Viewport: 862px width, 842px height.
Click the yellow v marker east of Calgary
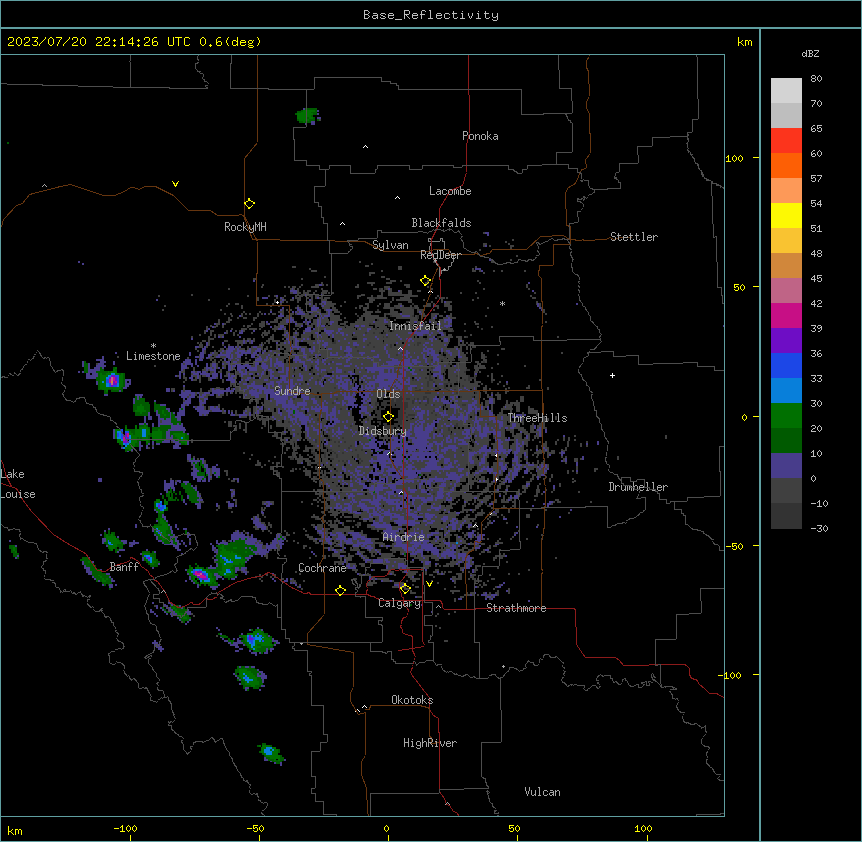point(429,584)
